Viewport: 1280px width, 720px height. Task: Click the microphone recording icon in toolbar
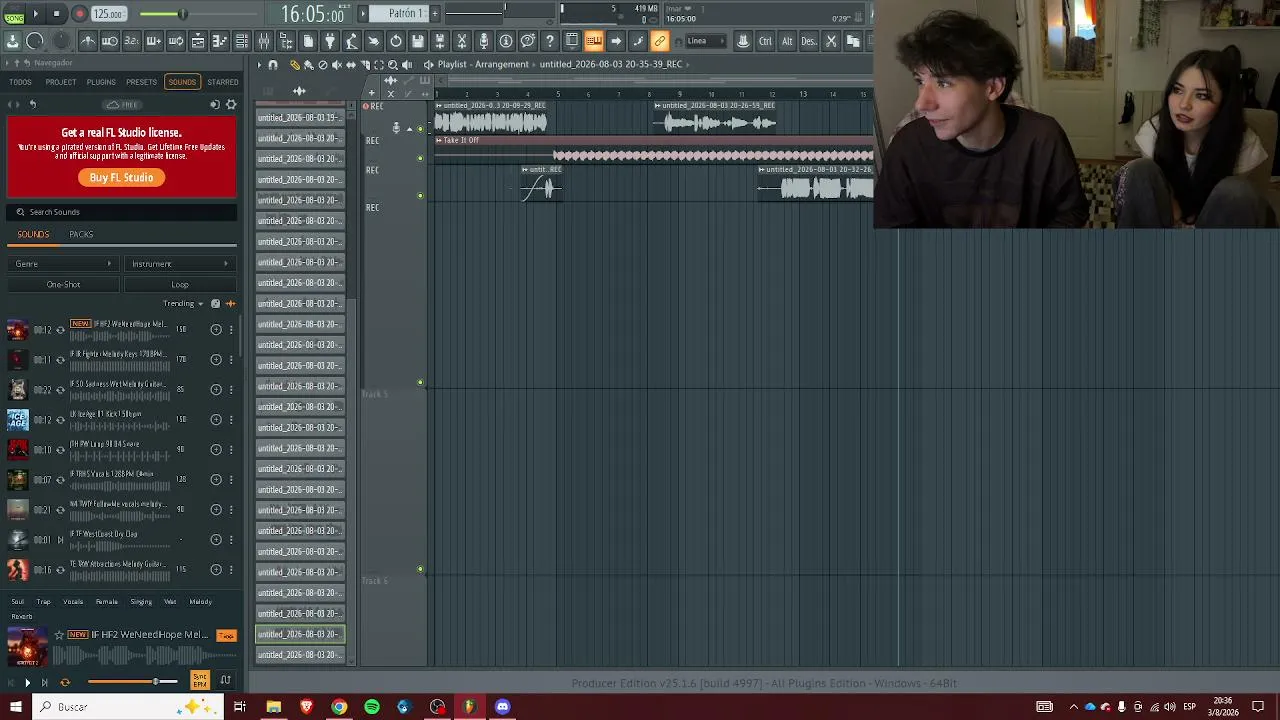point(484,41)
